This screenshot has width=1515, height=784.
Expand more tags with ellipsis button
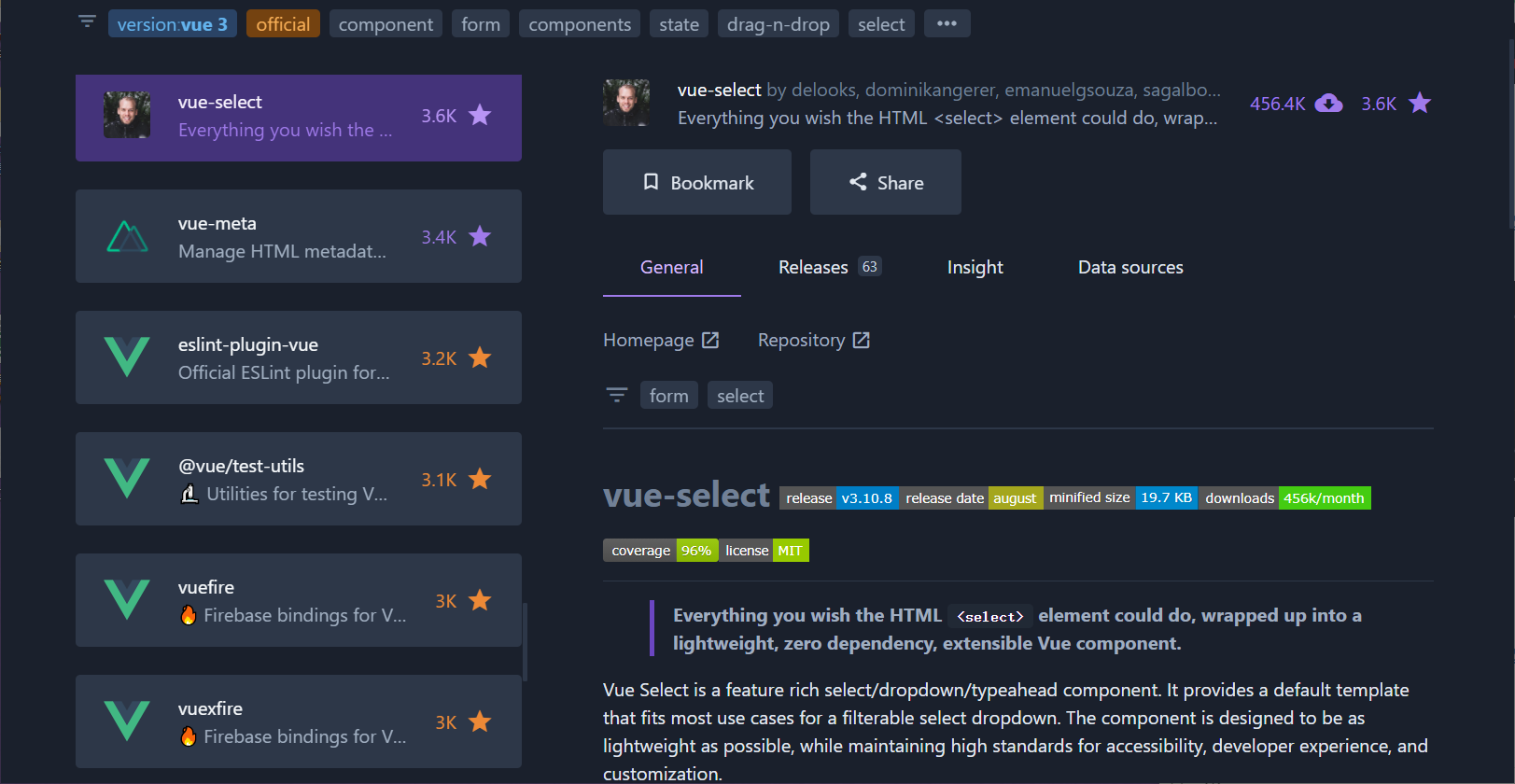coord(947,24)
